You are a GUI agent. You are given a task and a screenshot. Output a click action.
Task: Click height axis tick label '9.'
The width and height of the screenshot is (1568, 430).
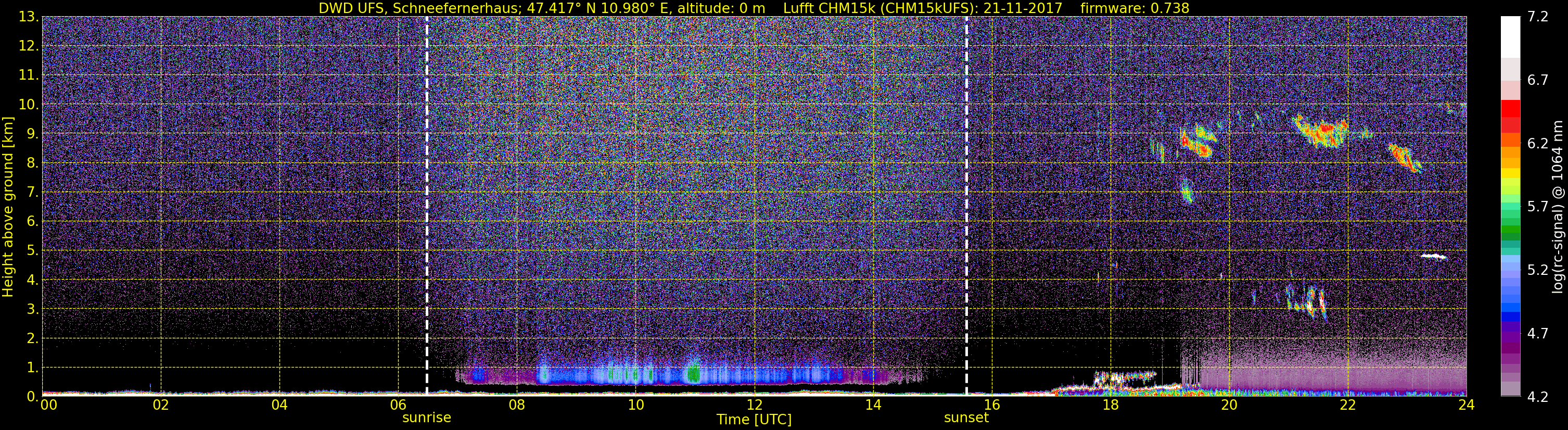[x=32, y=134]
